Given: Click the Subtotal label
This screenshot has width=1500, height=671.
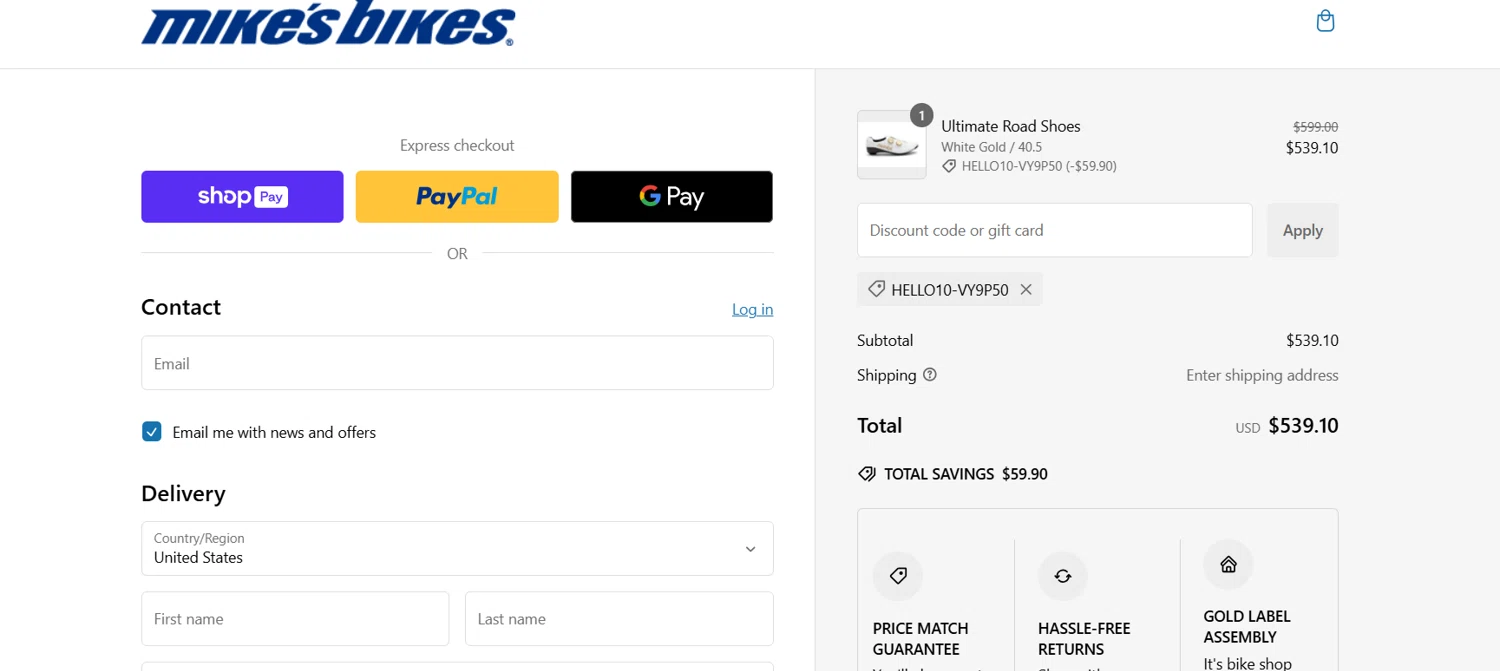Looking at the screenshot, I should pos(885,340).
